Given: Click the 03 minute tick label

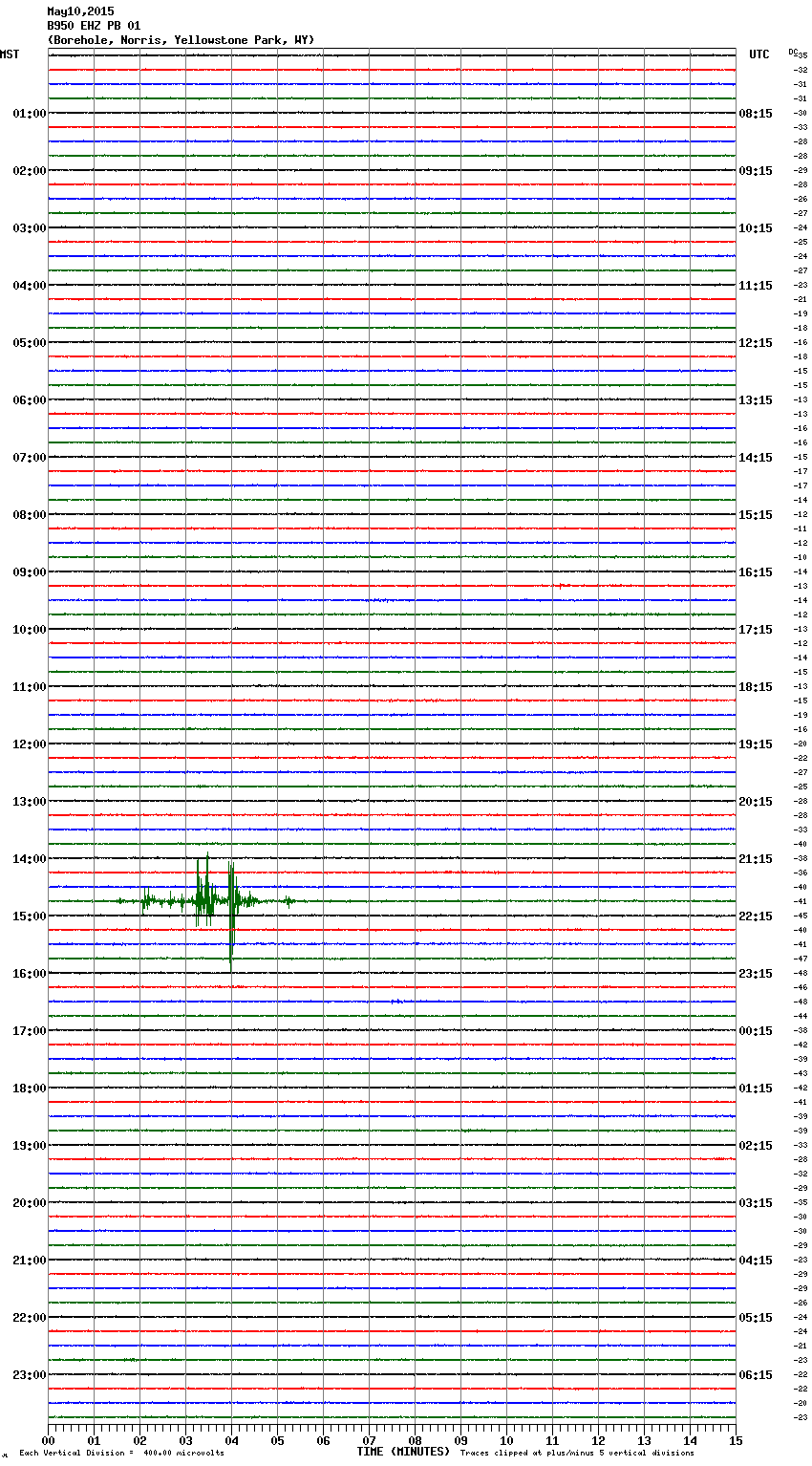Looking at the screenshot, I should [185, 1440].
